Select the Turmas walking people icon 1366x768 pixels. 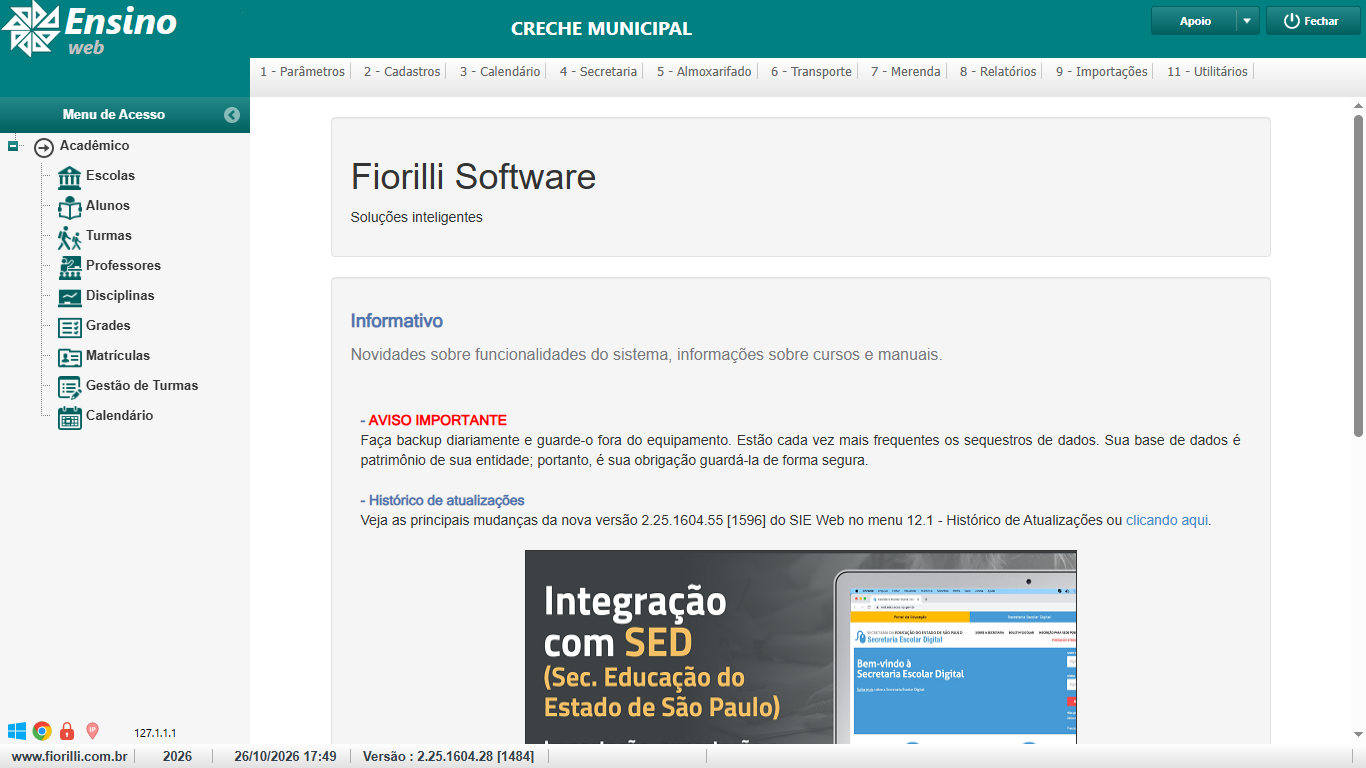70,237
